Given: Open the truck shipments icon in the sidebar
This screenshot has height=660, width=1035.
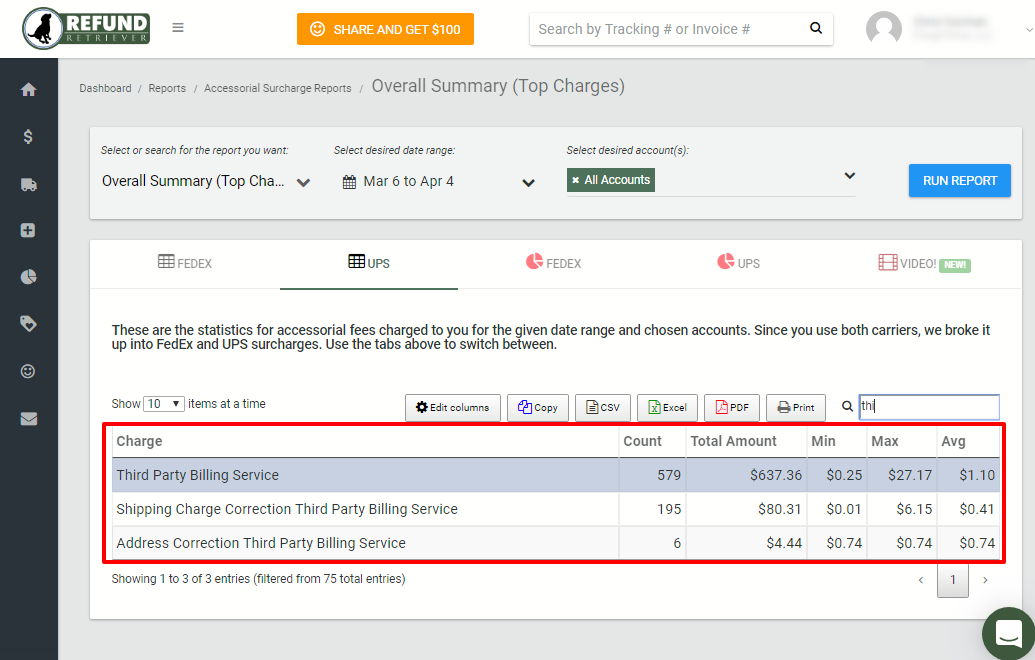Looking at the screenshot, I should (29, 184).
